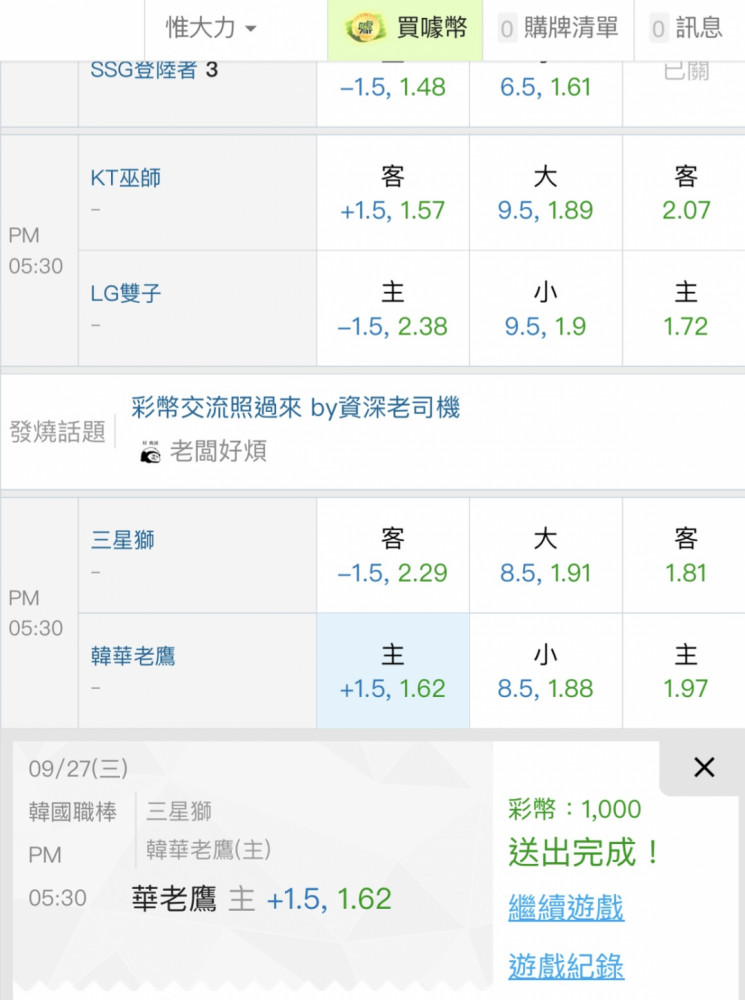Open the 訊息 messages tab
The width and height of the screenshot is (745, 1000).
pos(689,29)
